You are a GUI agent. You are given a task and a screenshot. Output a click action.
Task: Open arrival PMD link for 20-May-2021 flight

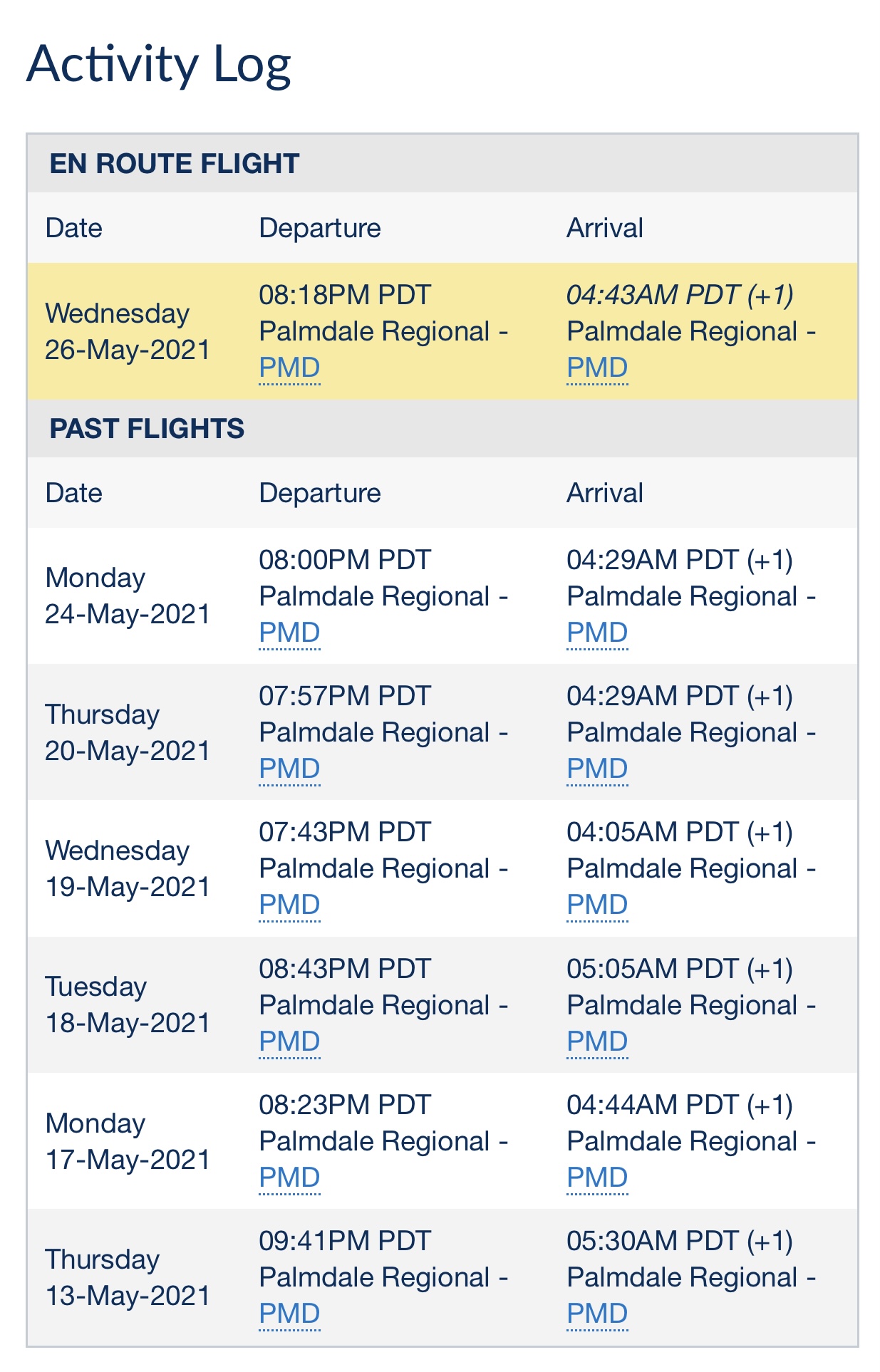[597, 769]
